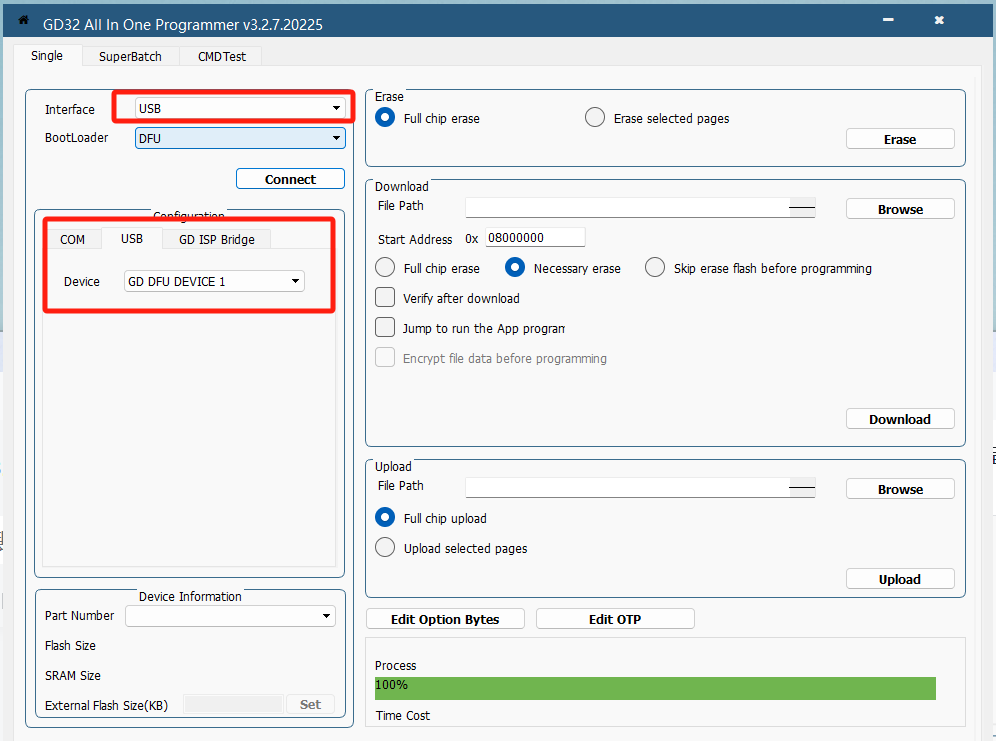Click the Edit OTP button

pos(615,619)
